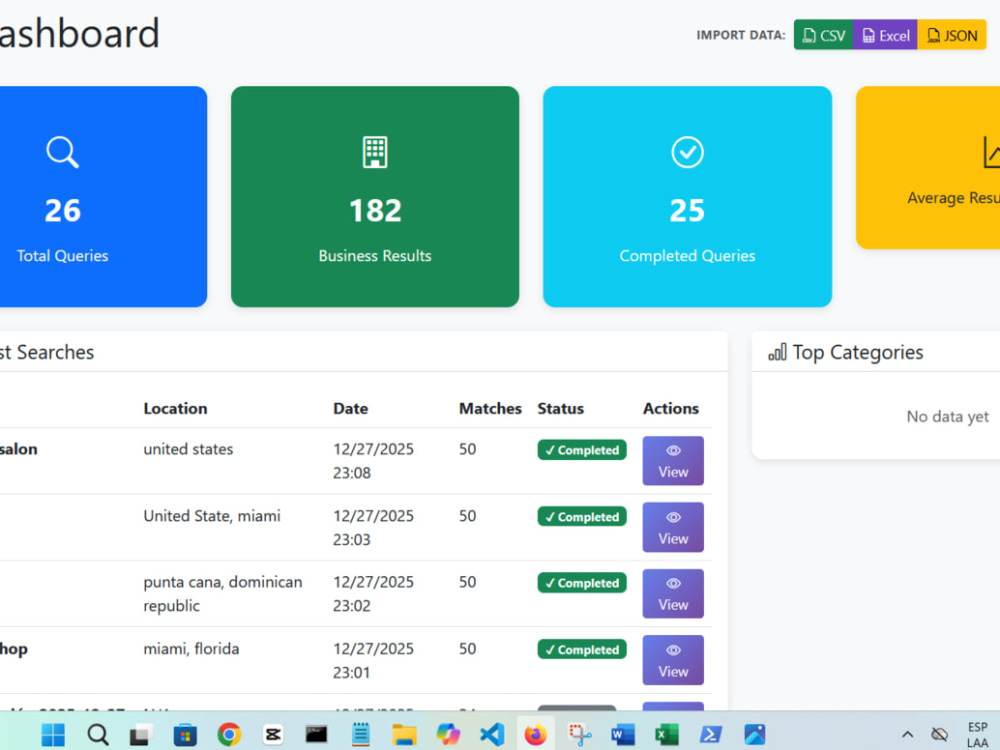
Task: Click the 12/27/2025 23:02 date cell
Action: pos(373,594)
